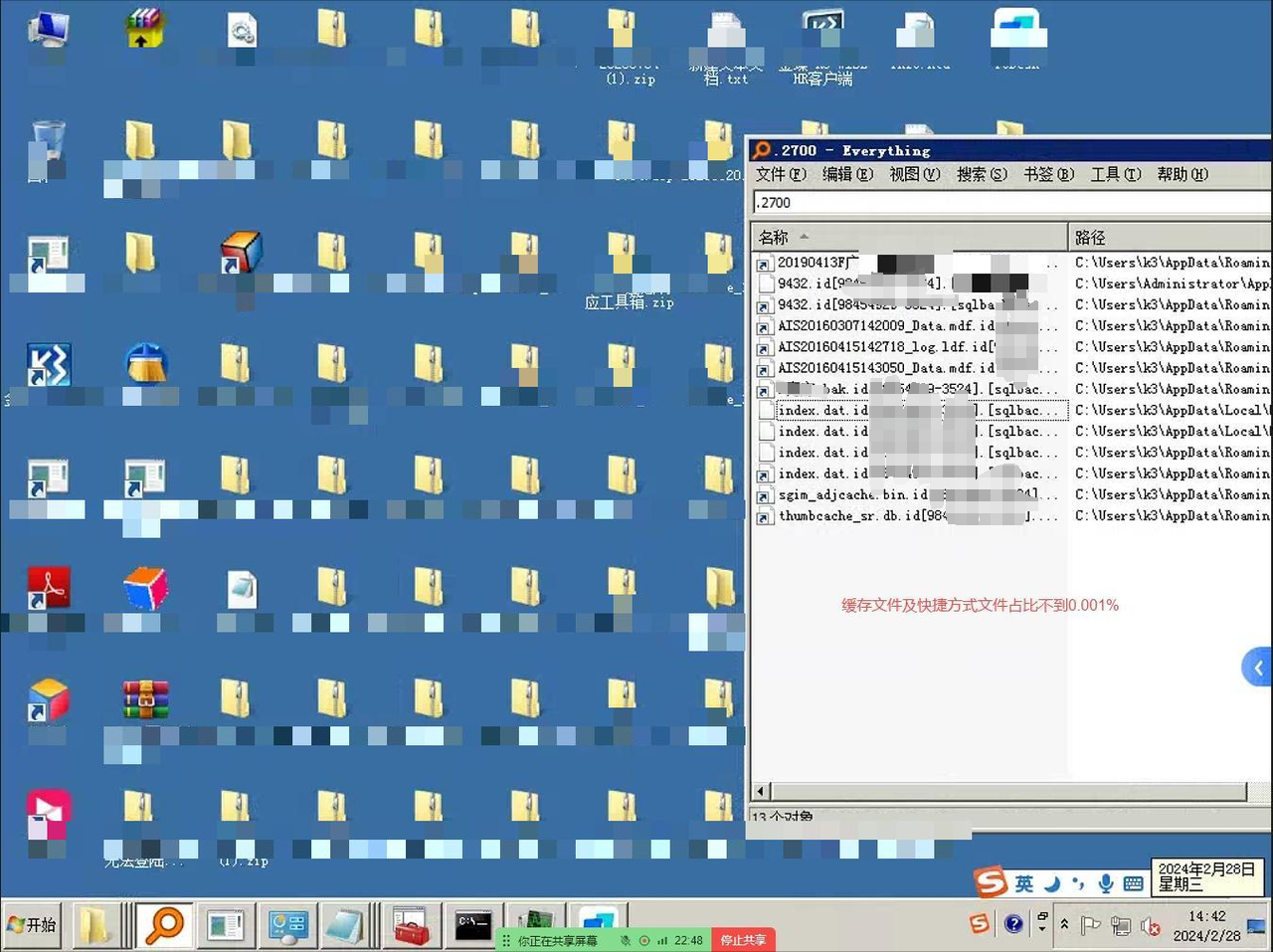The height and width of the screenshot is (952, 1273).
Task: Unmute the speaker icon in the system tray
Action: click(1151, 926)
